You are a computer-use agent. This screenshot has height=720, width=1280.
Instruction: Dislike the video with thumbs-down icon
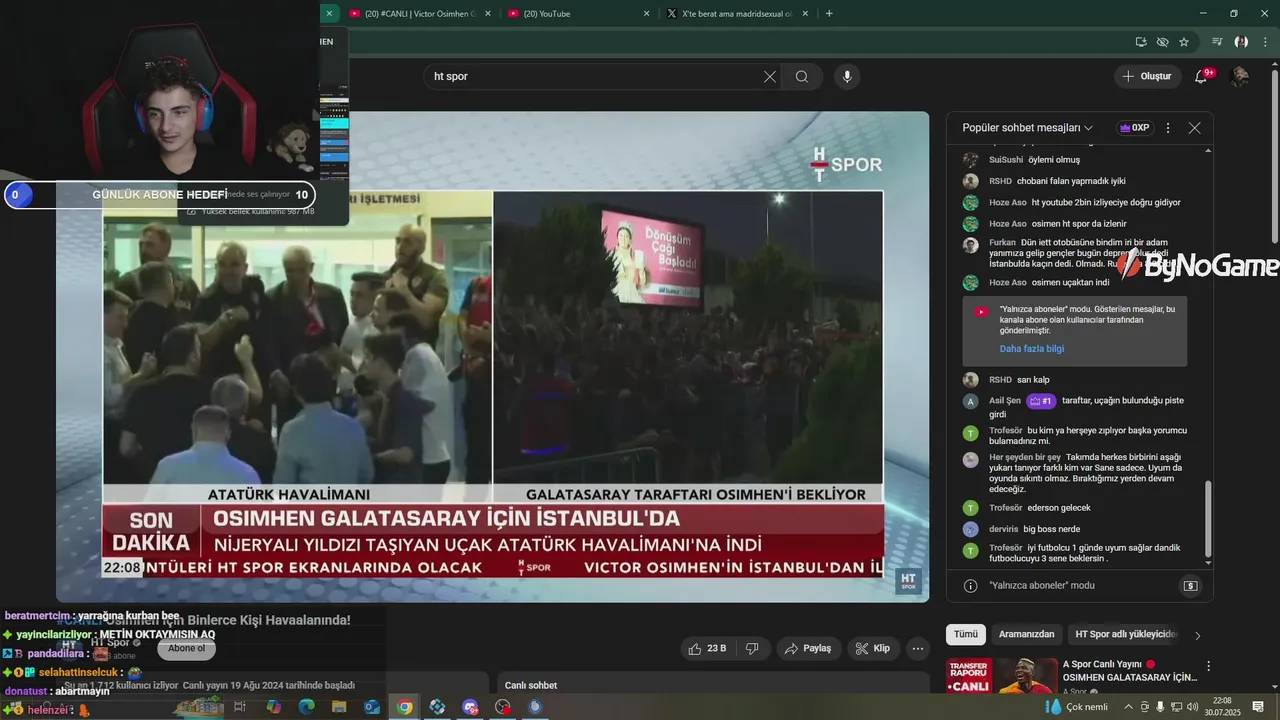[x=752, y=648]
